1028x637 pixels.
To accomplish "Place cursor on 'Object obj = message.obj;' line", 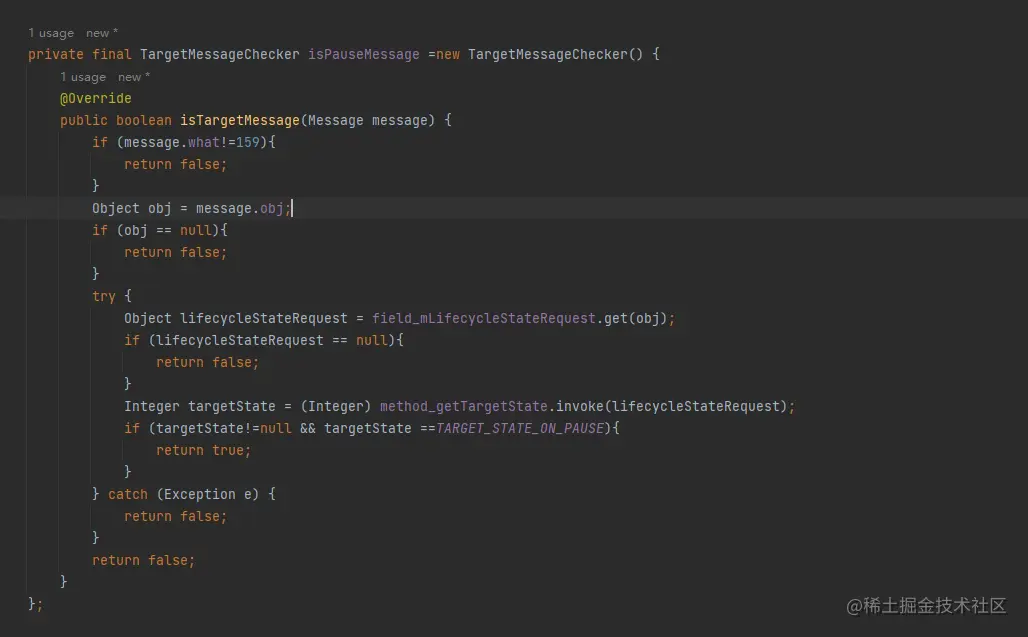I will tap(191, 208).
